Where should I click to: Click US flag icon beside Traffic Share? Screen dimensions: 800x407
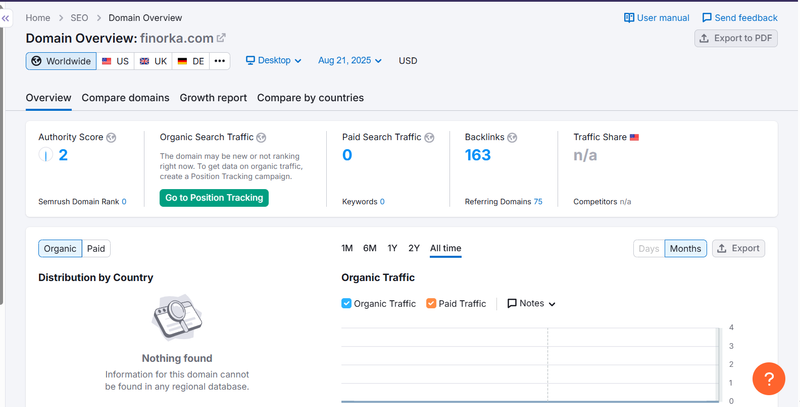pyautogui.click(x=634, y=137)
